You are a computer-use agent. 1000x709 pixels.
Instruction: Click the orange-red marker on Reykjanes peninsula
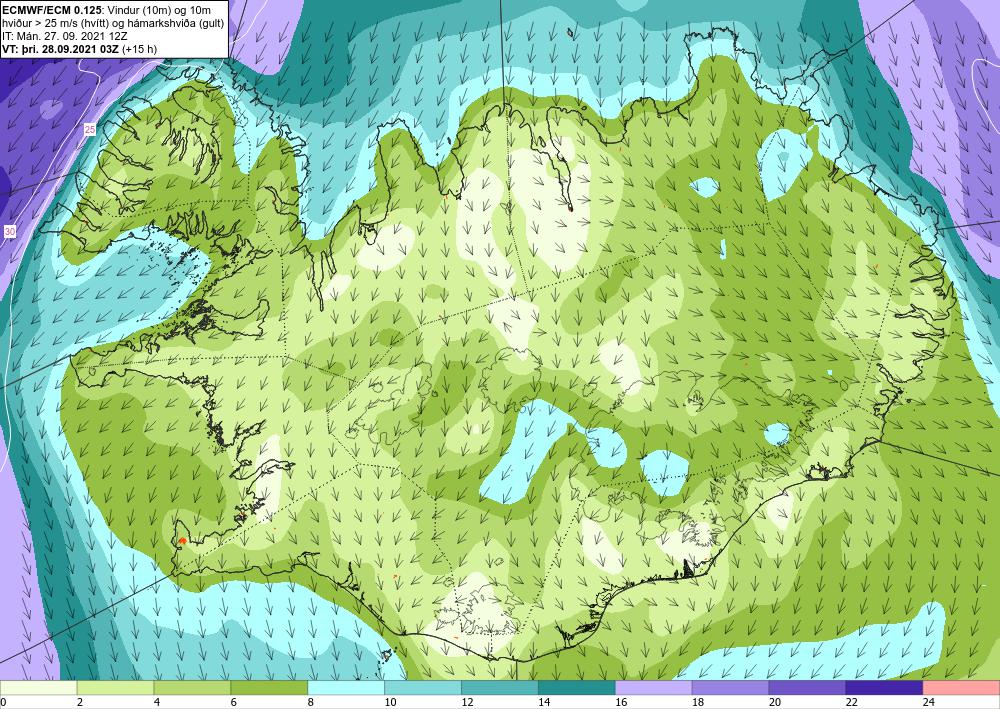(182, 541)
